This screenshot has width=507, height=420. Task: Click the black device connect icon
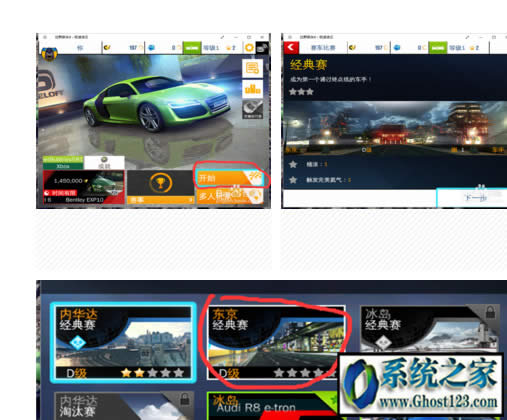262,48
